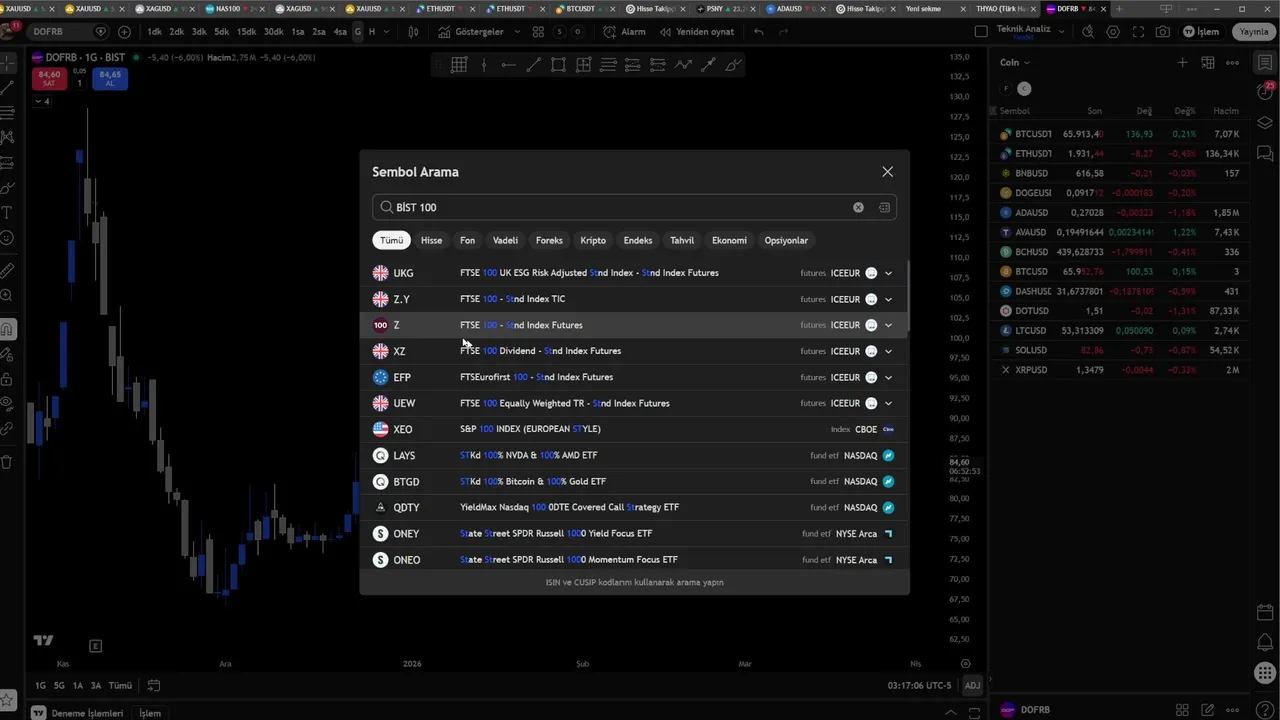
Task: Select the 5G date range
Action: (59, 686)
